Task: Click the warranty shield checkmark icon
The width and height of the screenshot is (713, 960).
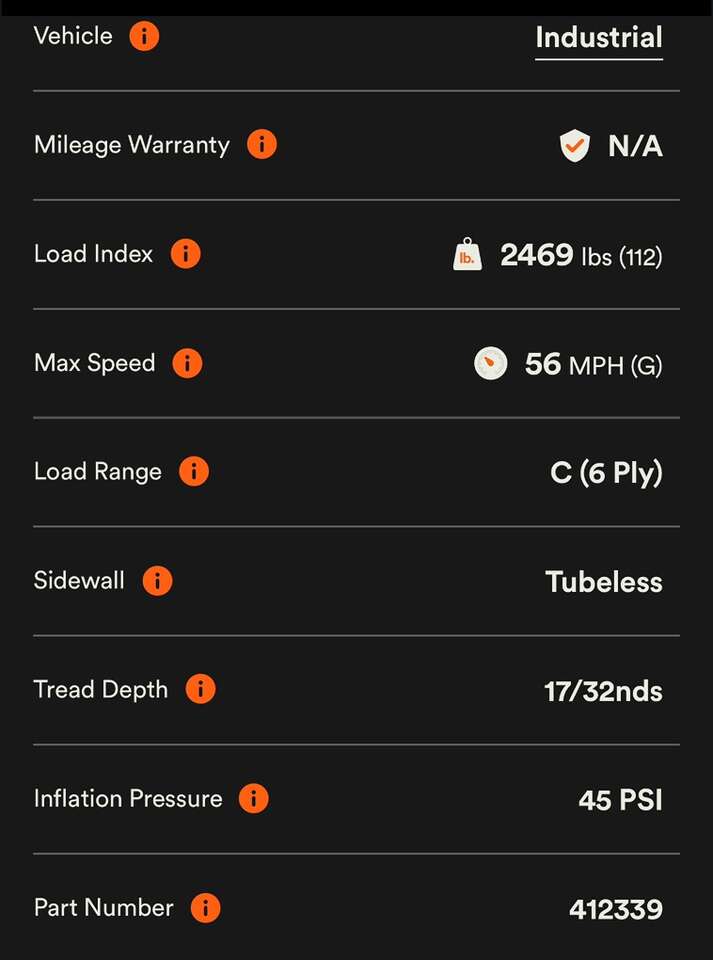Action: pyautogui.click(x=574, y=147)
